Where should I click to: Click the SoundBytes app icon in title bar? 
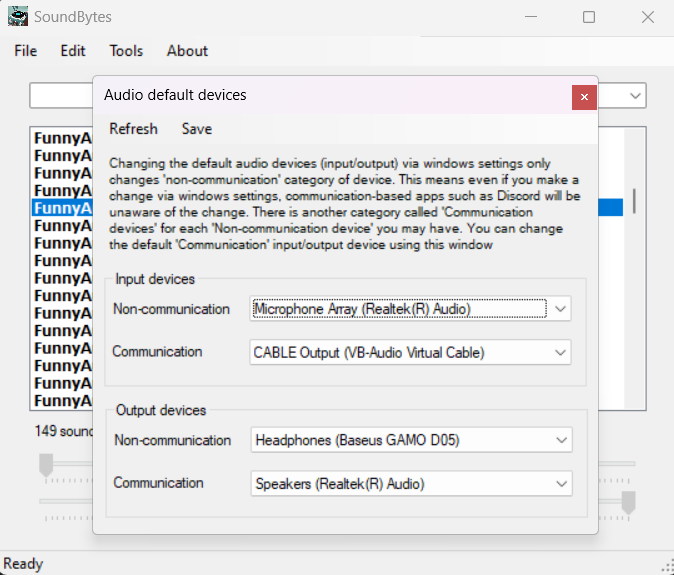click(x=18, y=17)
